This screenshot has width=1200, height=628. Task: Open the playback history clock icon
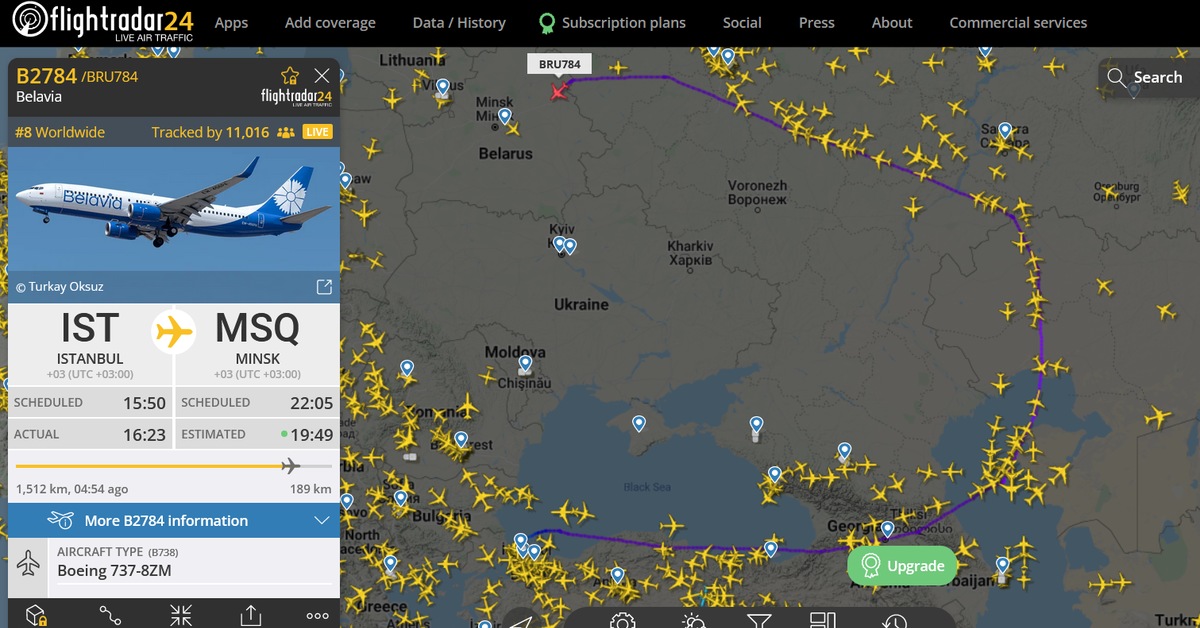click(x=894, y=621)
